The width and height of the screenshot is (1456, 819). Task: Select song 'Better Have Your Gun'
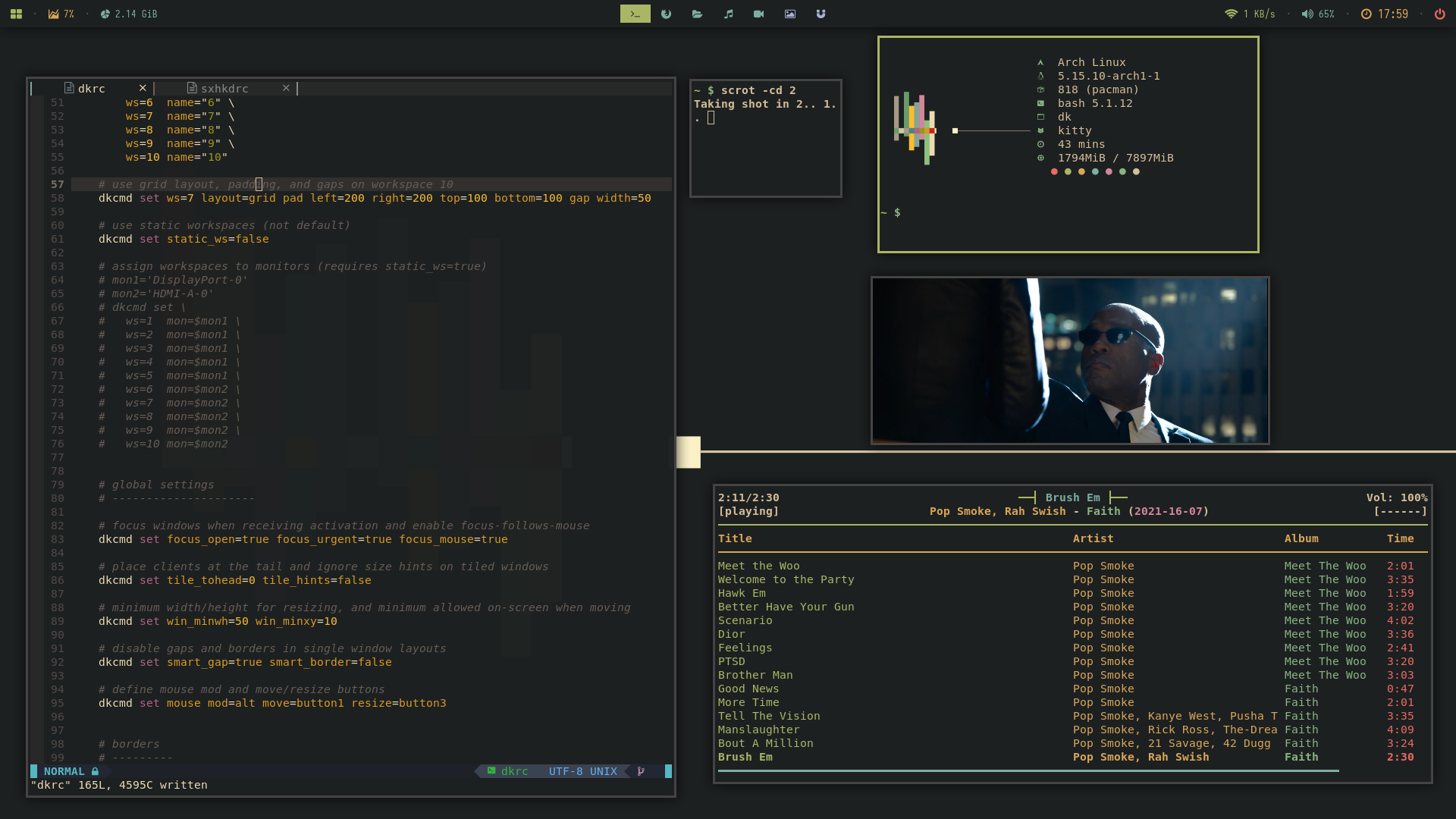pyautogui.click(x=786, y=607)
